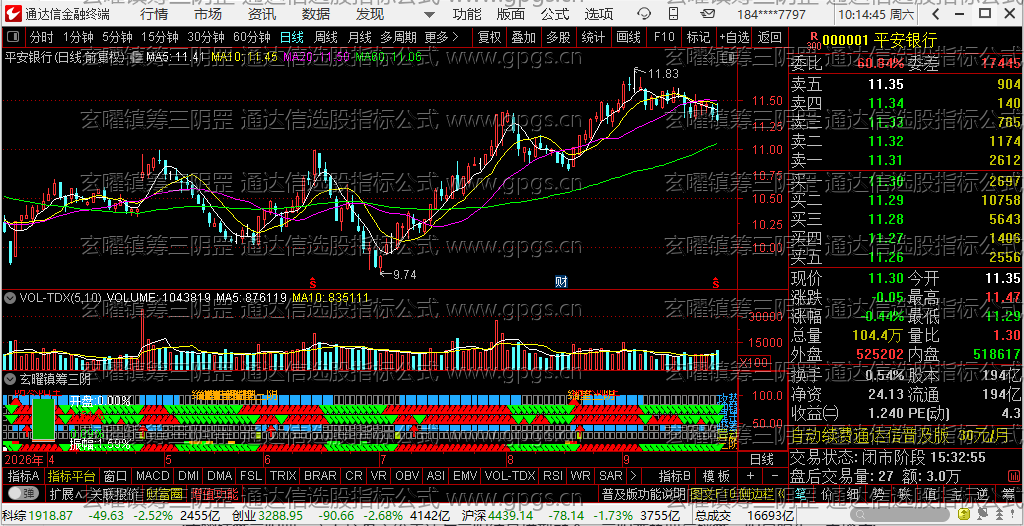Click the 指标B tab
Image resolution: width=1024 pixels, height=526 pixels.
click(x=675, y=475)
